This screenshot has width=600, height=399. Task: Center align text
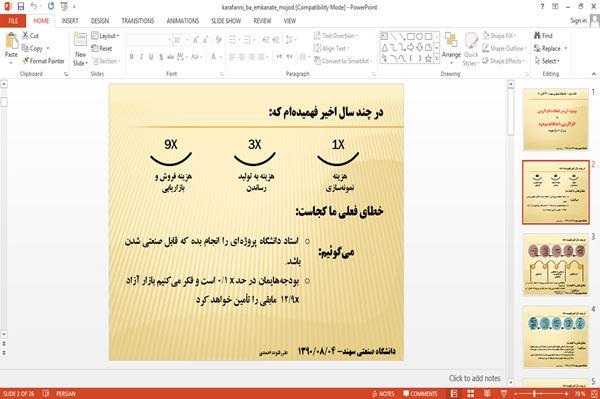241,57
